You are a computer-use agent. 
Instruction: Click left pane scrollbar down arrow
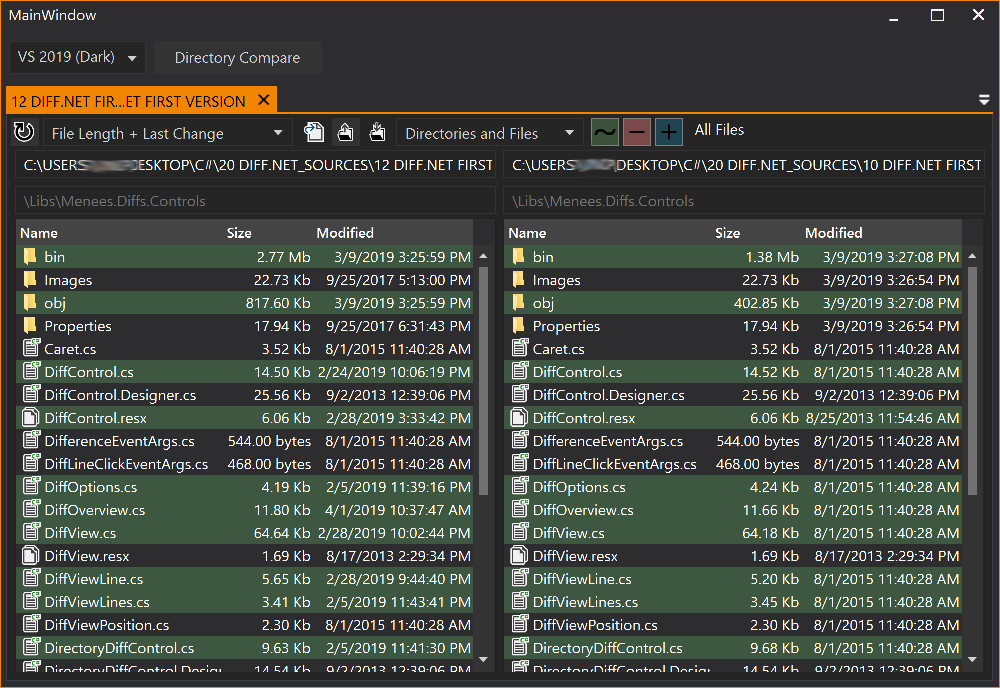483,659
